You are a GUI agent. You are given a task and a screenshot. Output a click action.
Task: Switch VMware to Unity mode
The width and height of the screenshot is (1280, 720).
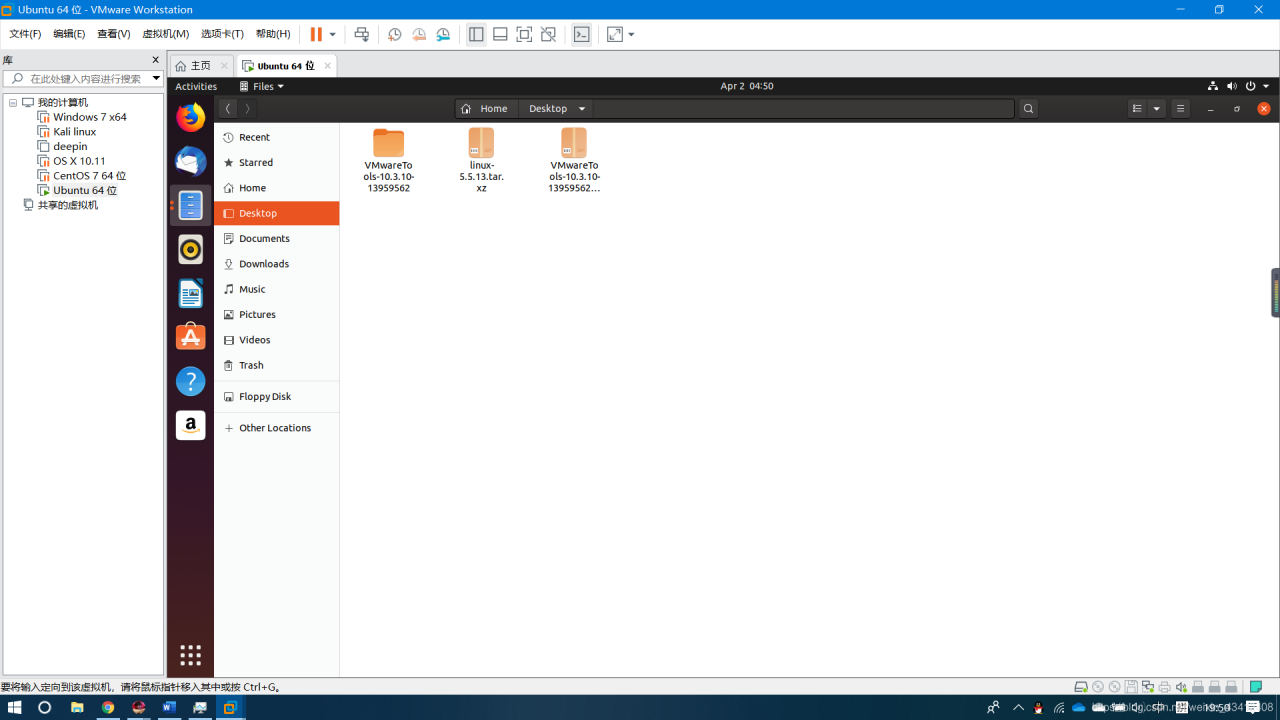point(548,34)
